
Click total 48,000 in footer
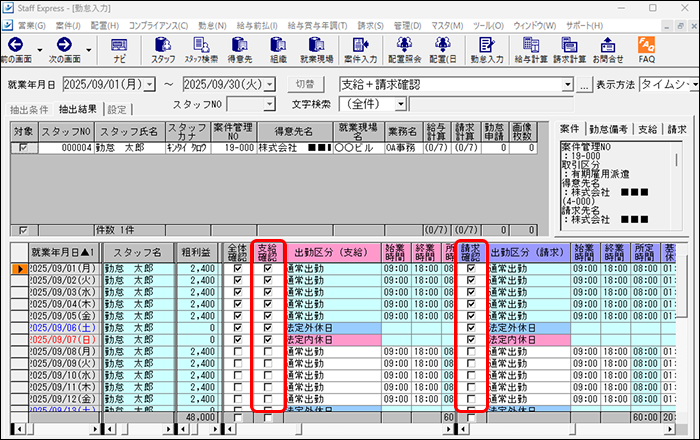196,417
